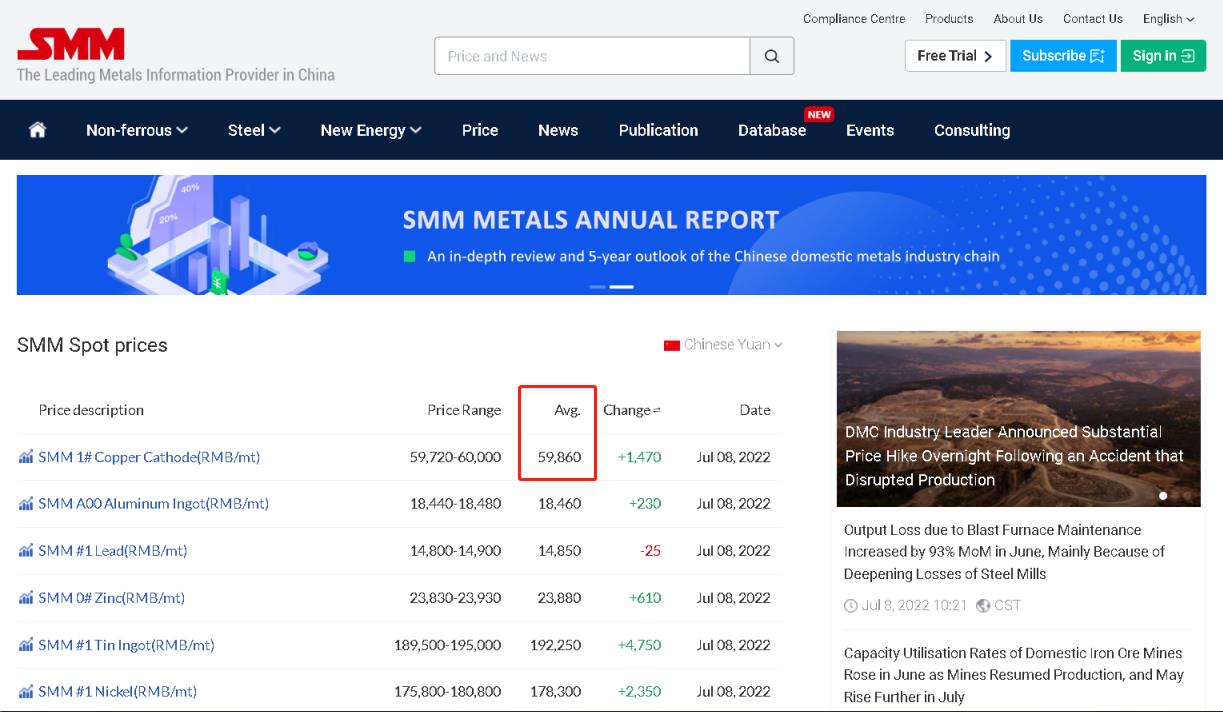This screenshot has height=712, width=1223.
Task: Click the search magnifier button
Action: [x=772, y=56]
